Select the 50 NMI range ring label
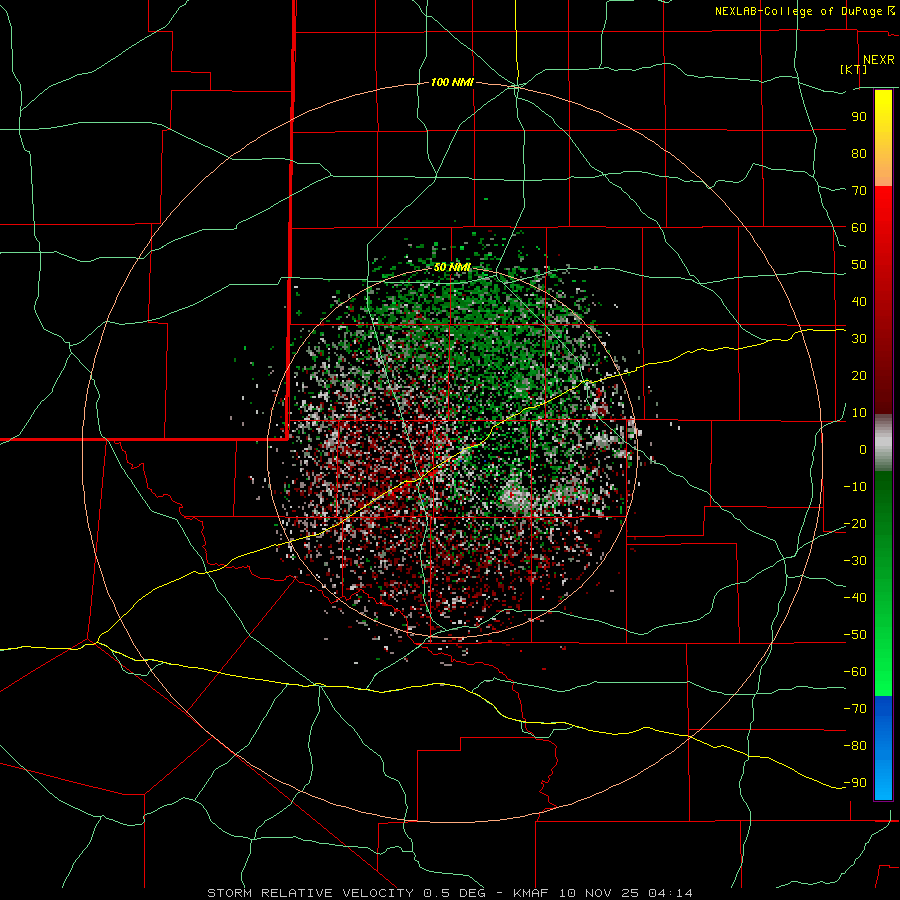The height and width of the screenshot is (900, 900). 452,267
